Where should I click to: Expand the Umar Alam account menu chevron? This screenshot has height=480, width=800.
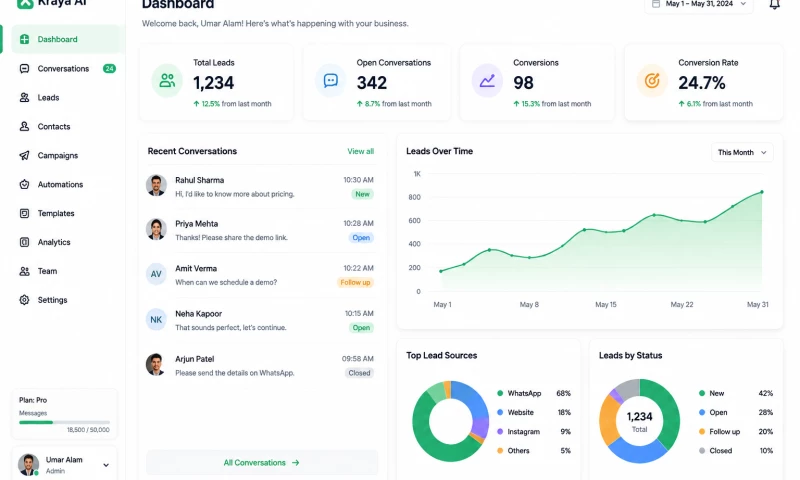coord(106,465)
